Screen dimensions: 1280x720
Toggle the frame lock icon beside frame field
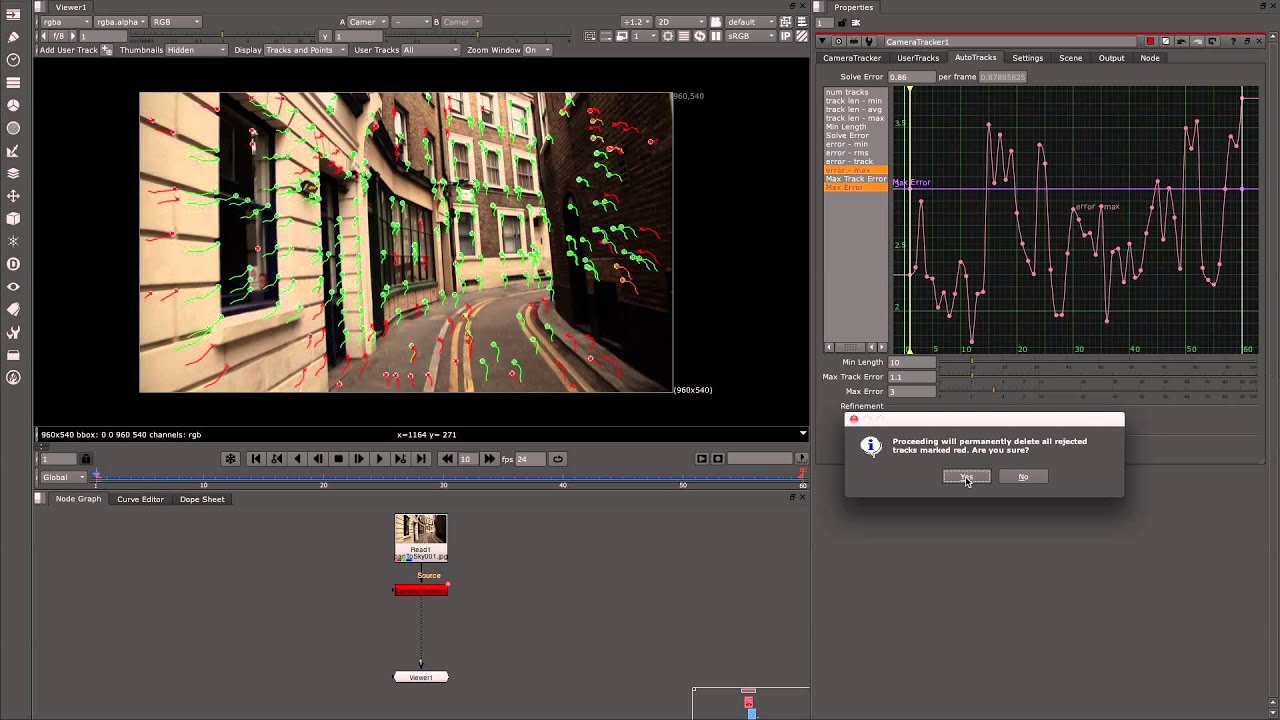coord(86,459)
